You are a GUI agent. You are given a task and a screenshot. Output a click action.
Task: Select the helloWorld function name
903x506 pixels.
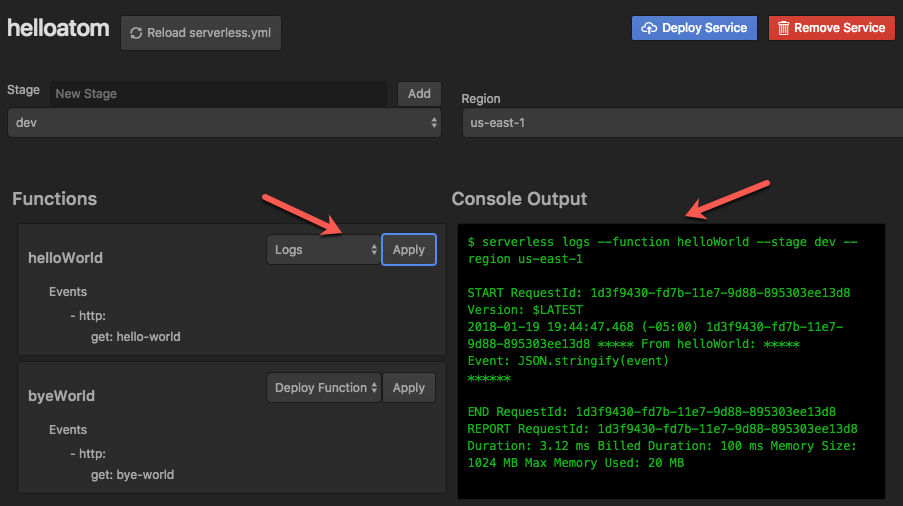(x=66, y=258)
